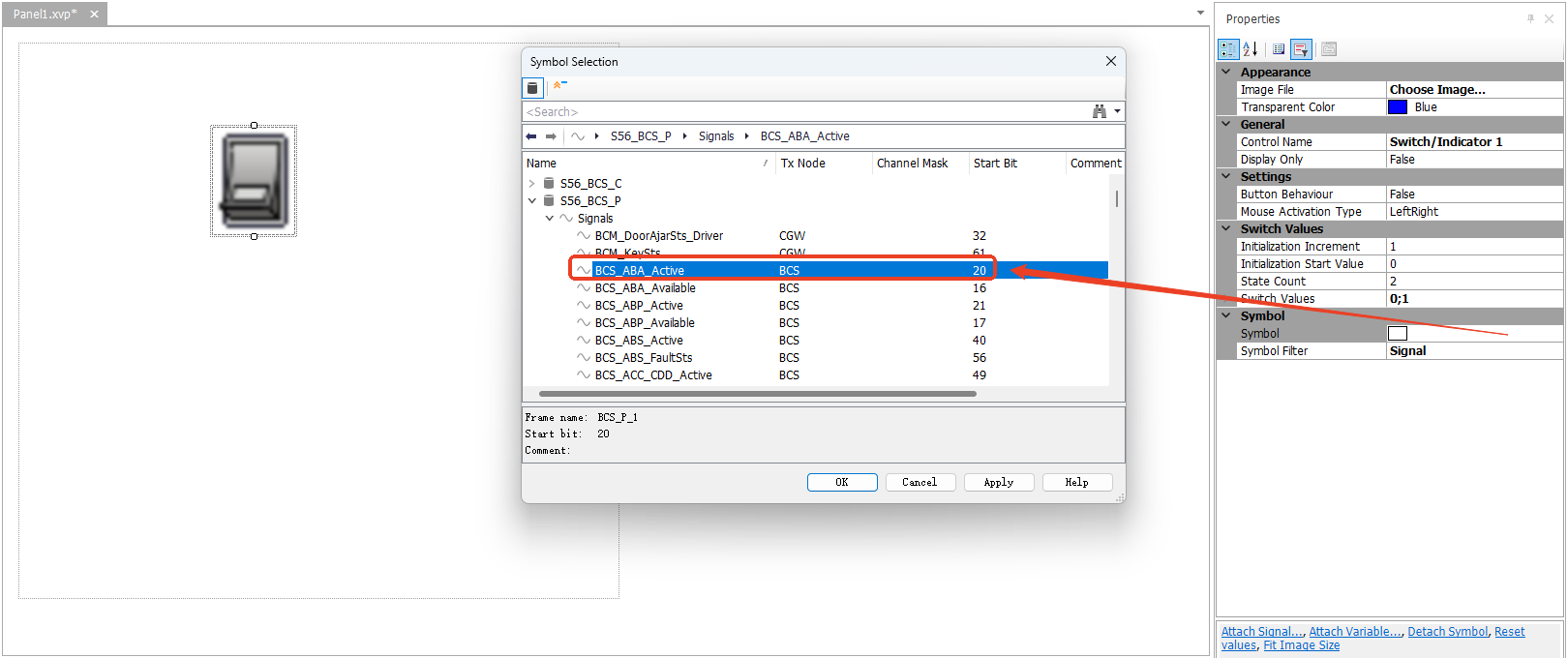Sort by the Name column header
This screenshot has width=1568, height=658.
point(648,163)
